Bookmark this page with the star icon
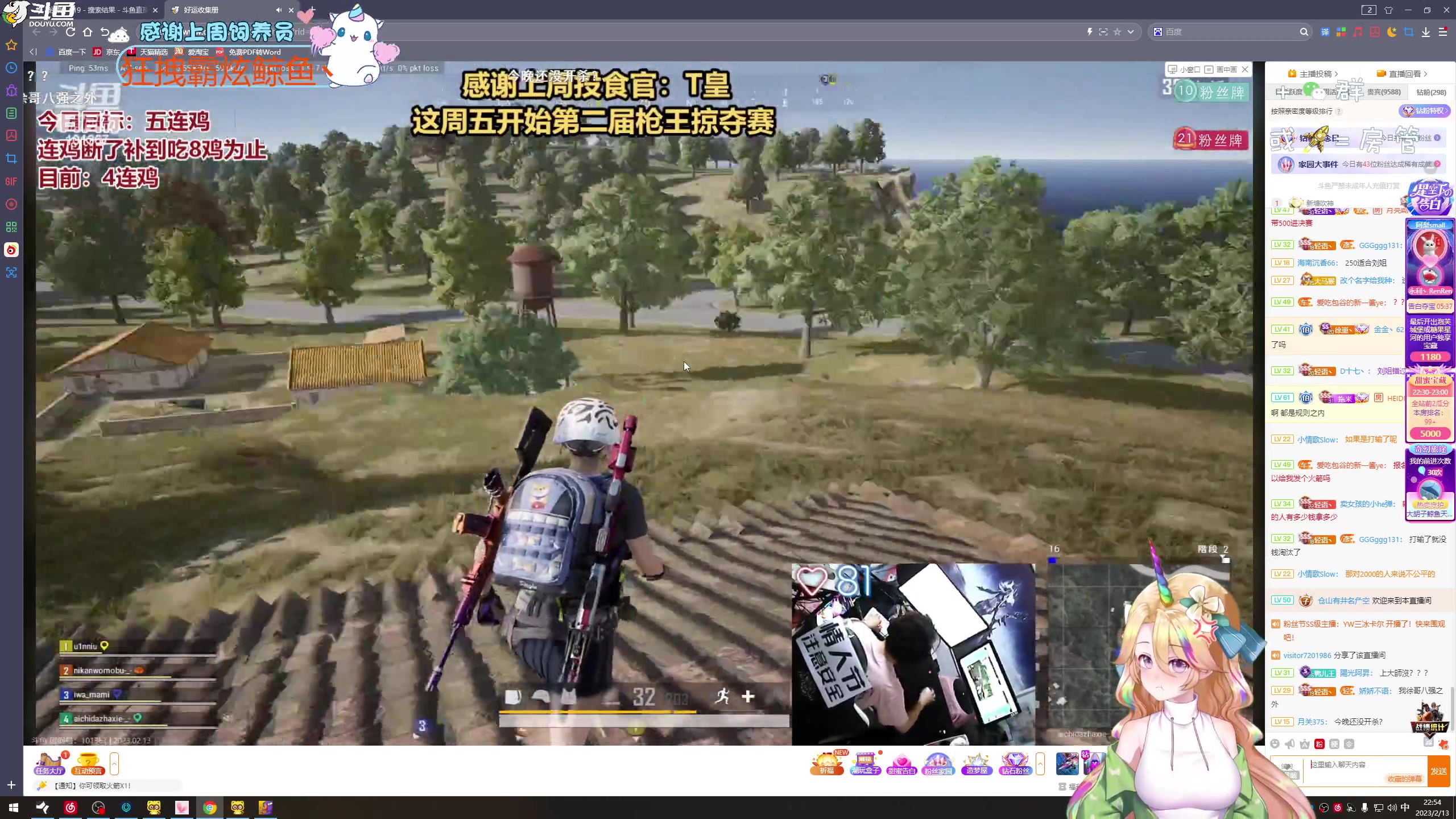The width and height of the screenshot is (1456, 819). click(1117, 32)
